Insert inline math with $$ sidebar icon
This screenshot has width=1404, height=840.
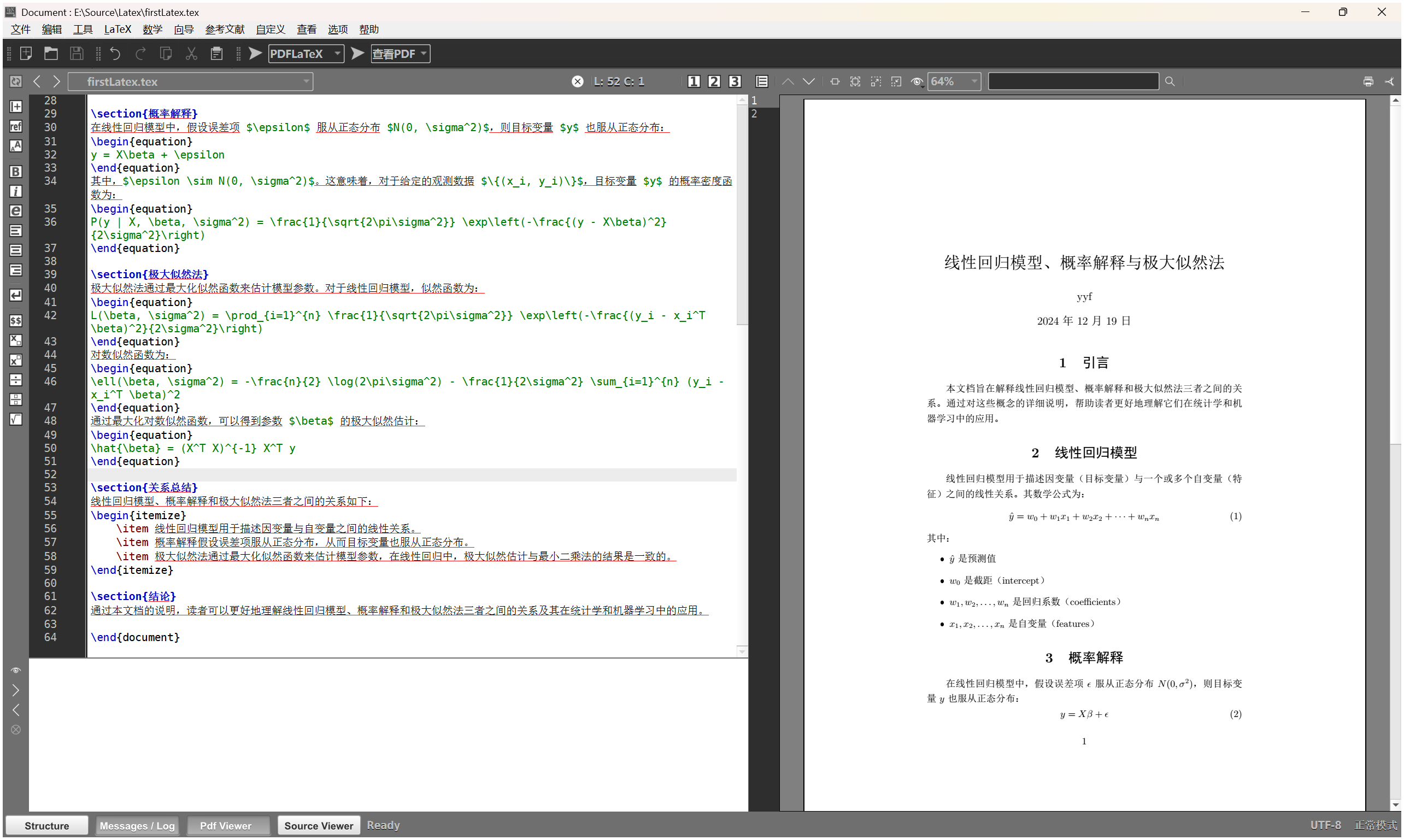pos(16,320)
